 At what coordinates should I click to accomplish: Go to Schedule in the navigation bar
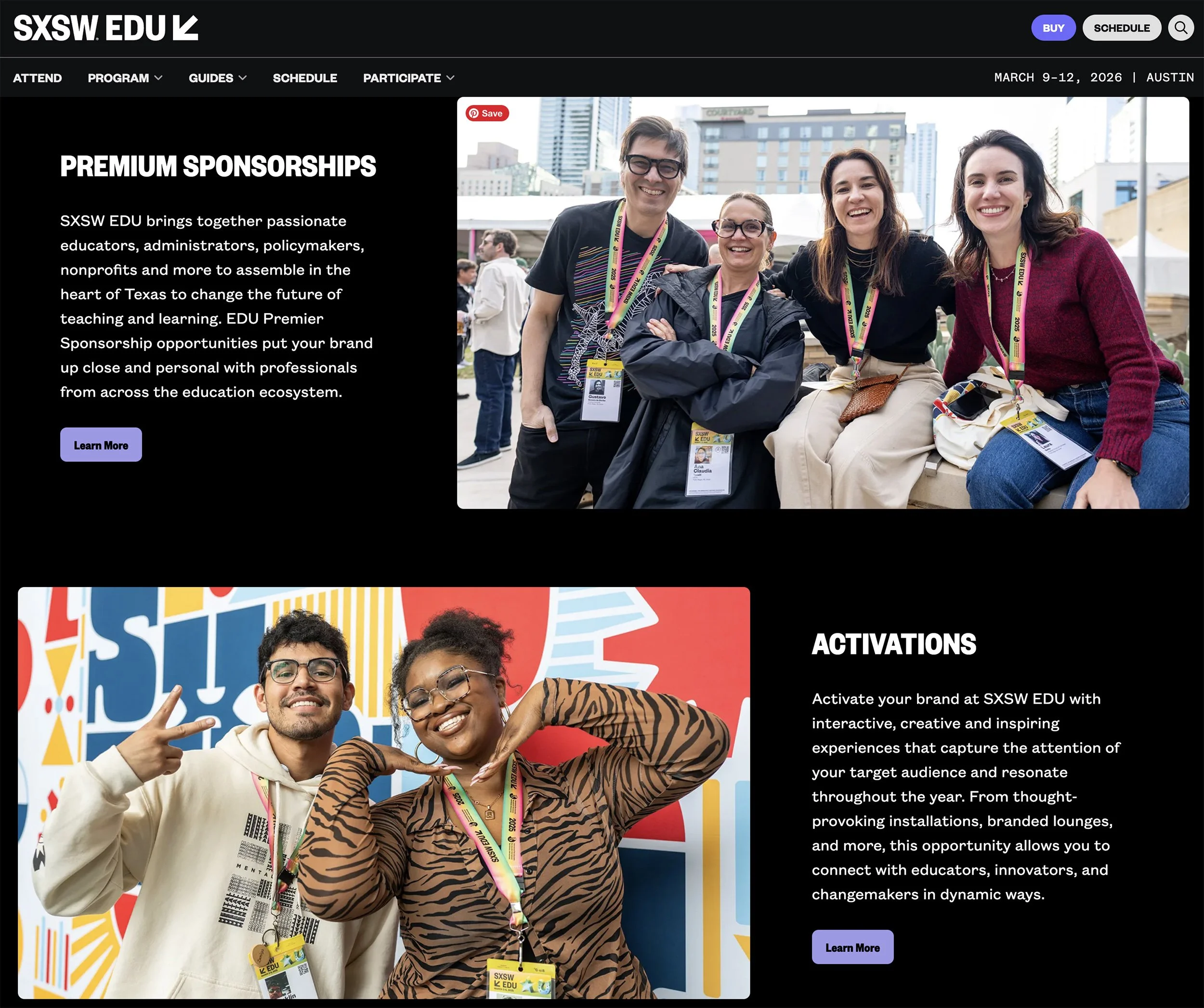[x=305, y=78]
